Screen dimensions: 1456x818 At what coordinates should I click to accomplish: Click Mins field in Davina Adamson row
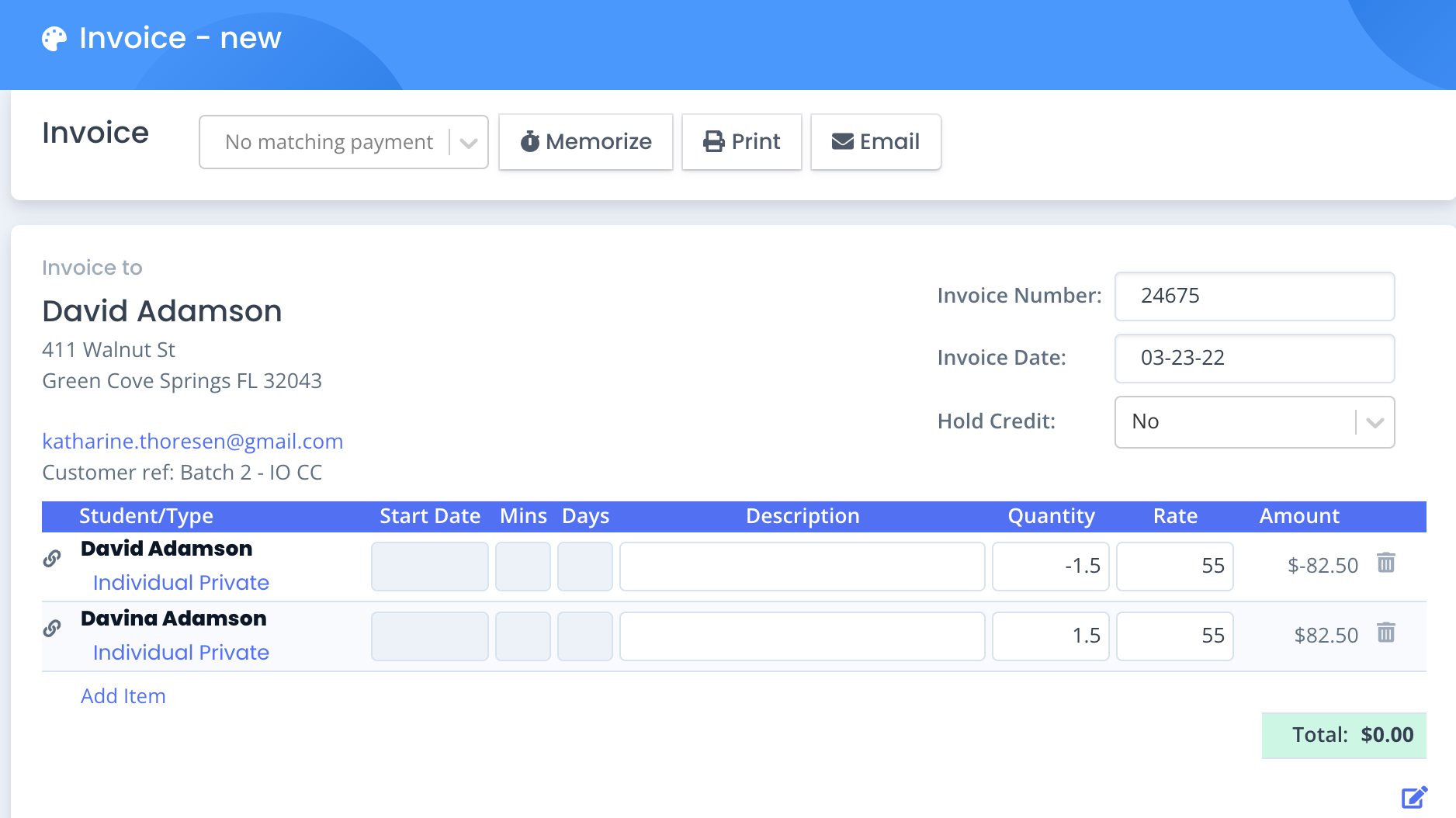pyautogui.click(x=523, y=636)
